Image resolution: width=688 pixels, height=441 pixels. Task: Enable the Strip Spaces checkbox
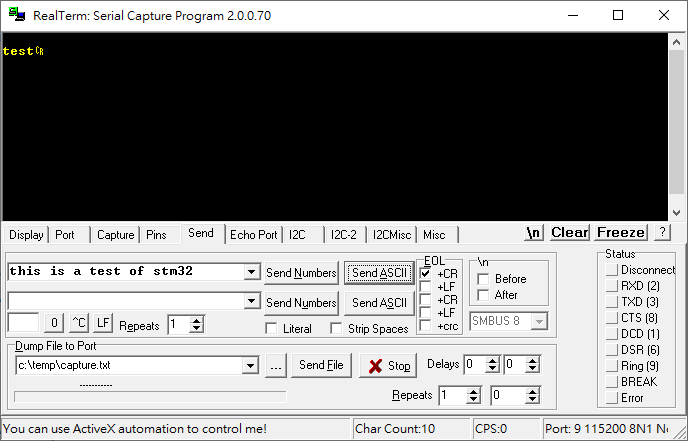pos(336,328)
